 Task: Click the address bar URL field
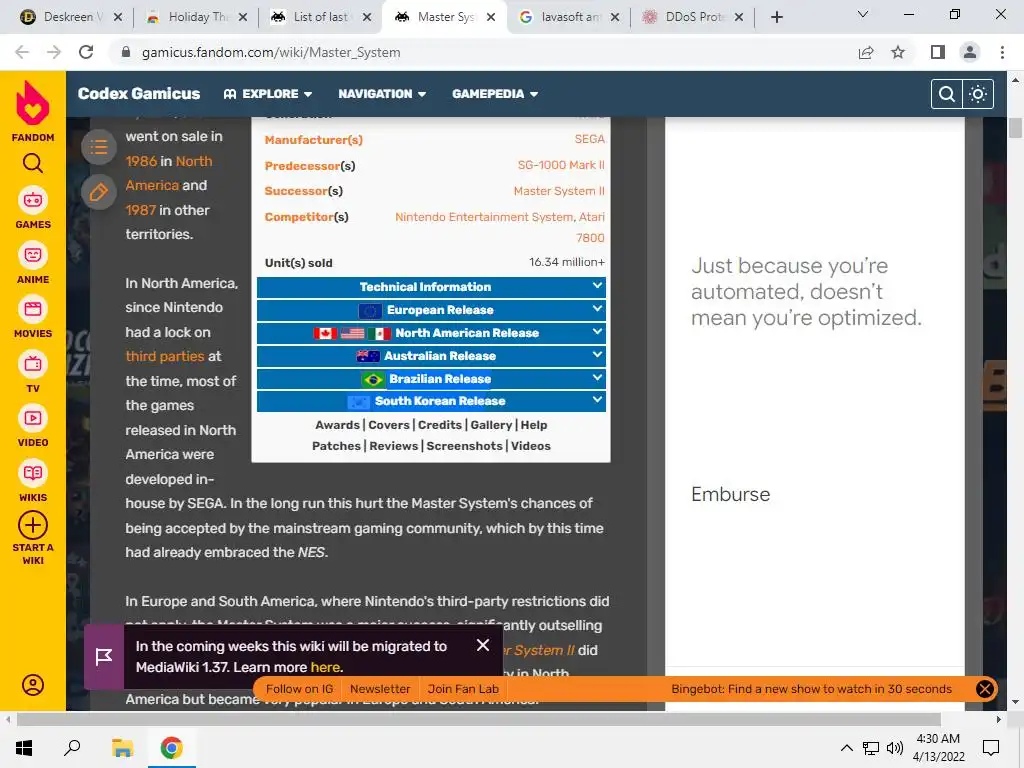click(x=483, y=52)
